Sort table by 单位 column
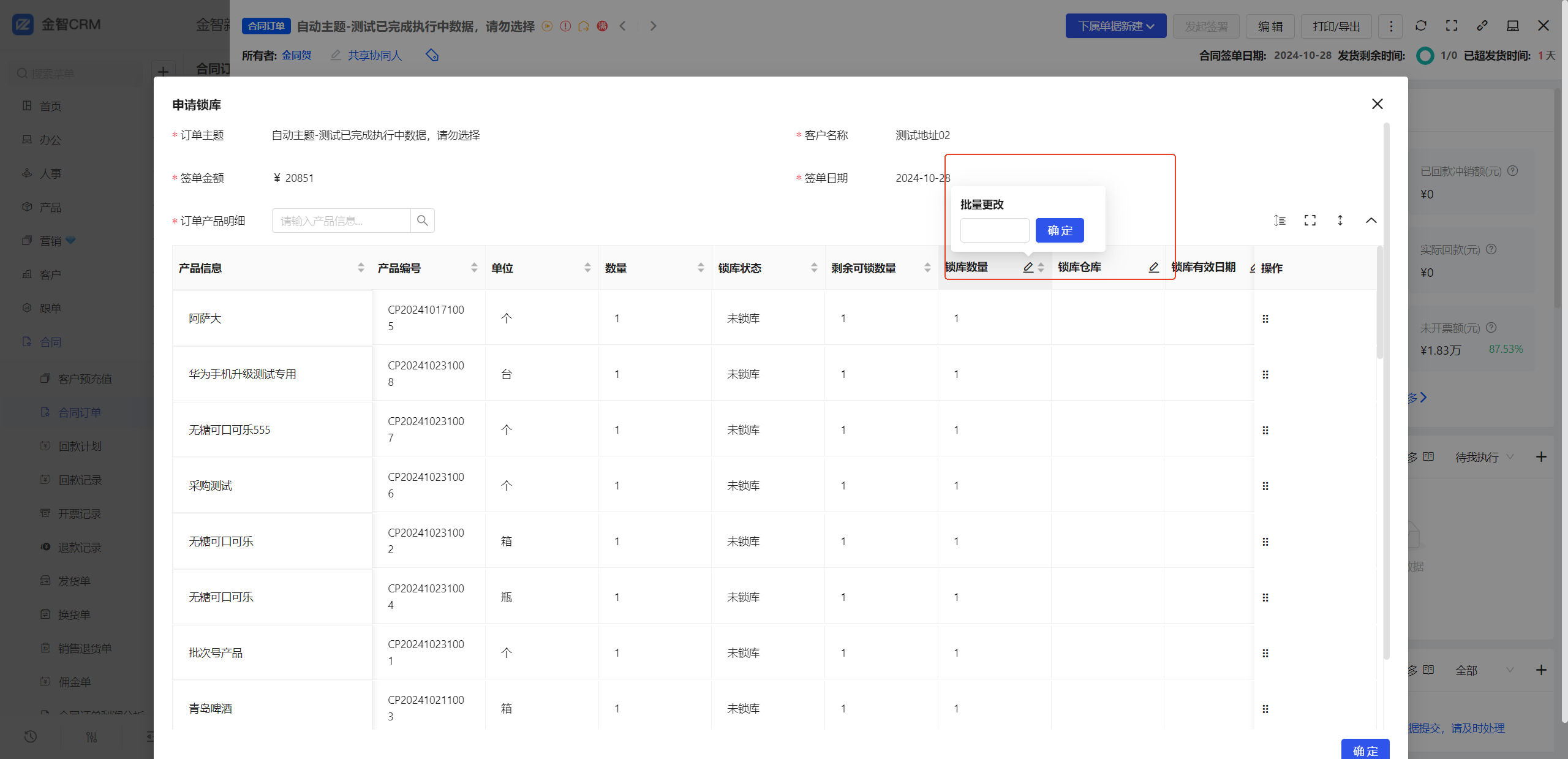This screenshot has height=759, width=1568. (x=587, y=268)
